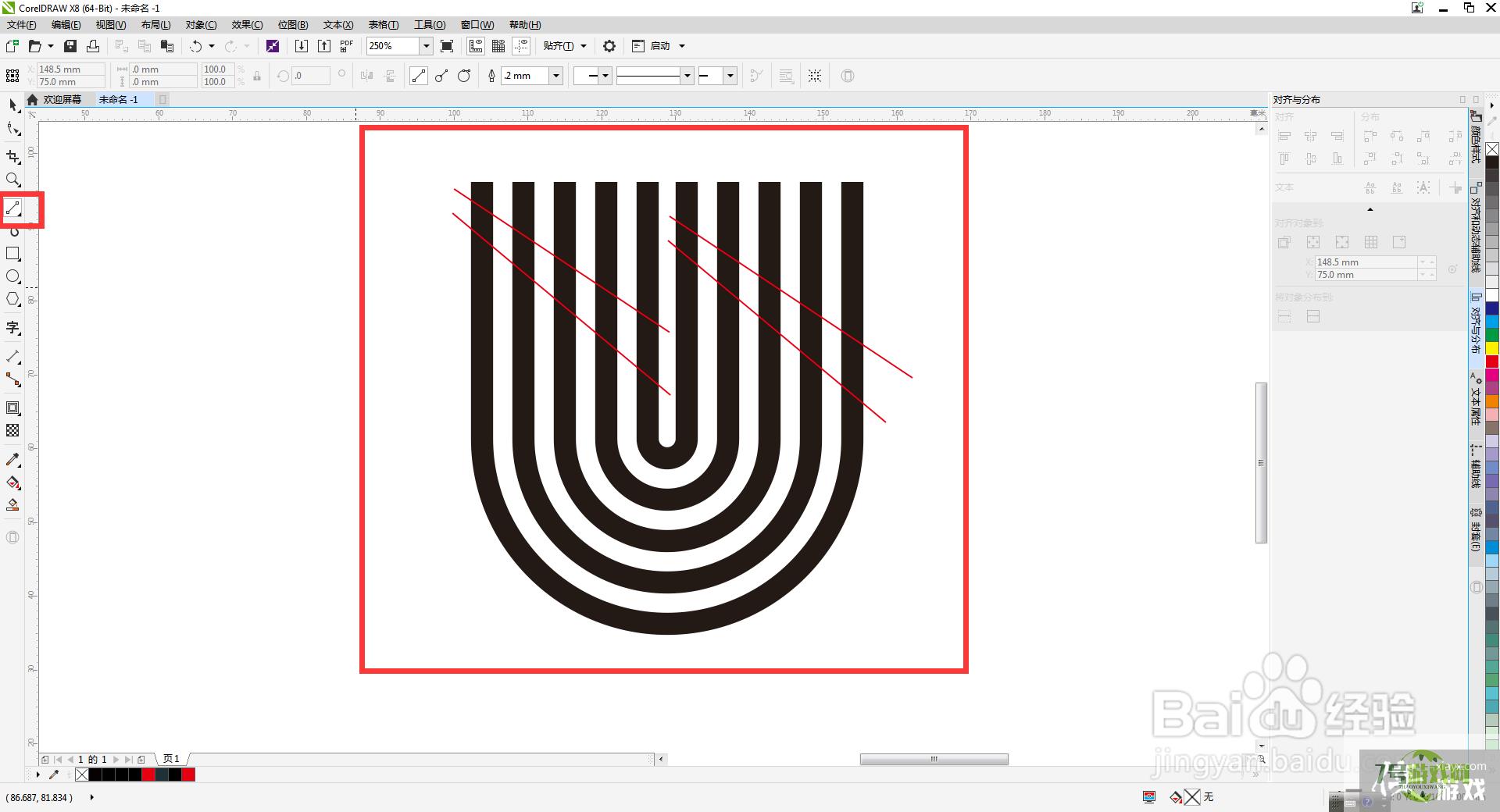Viewport: 1500px width, 812px height.
Task: Open the 位图(B) menu
Action: click(293, 25)
